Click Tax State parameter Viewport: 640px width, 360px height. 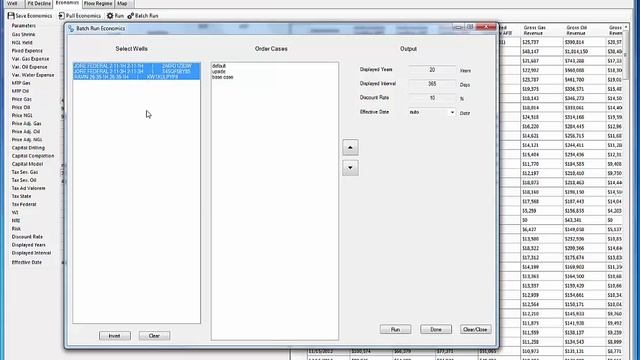tap(21, 196)
